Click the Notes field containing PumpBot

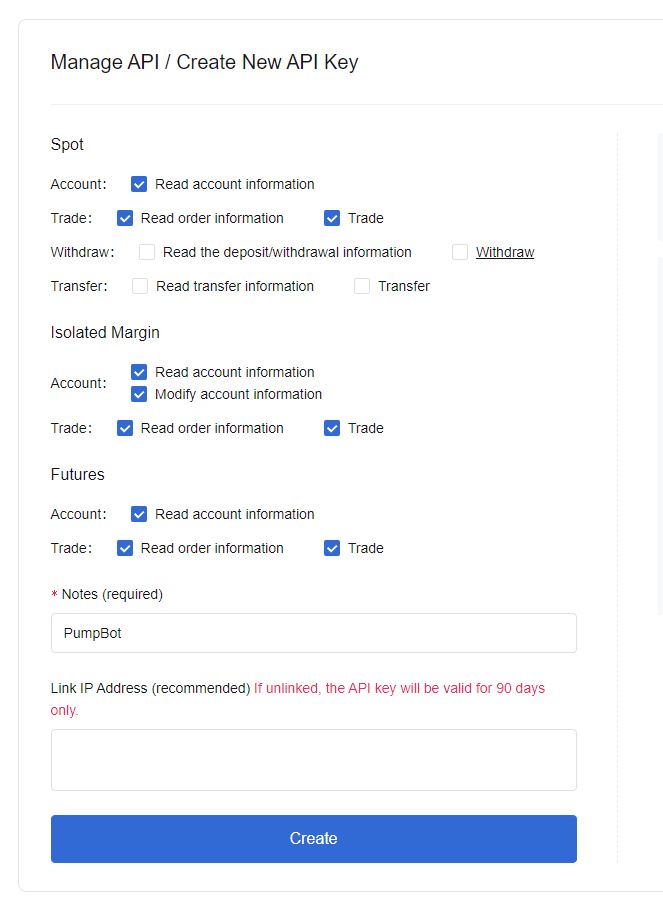(x=313, y=633)
